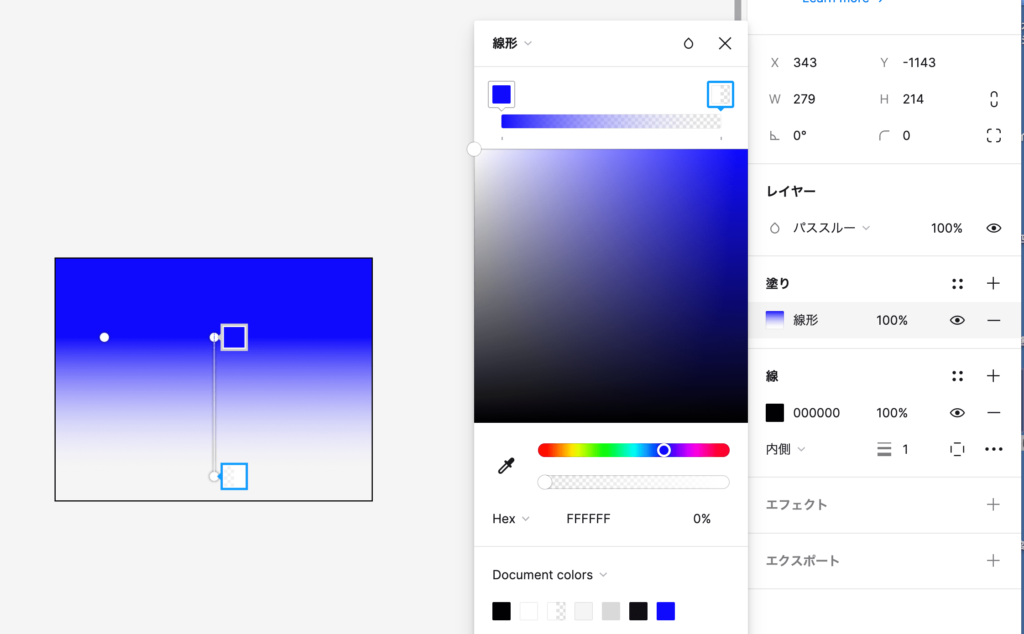Hide the 000000 stroke
This screenshot has width=1024, height=634.
pos(957,413)
